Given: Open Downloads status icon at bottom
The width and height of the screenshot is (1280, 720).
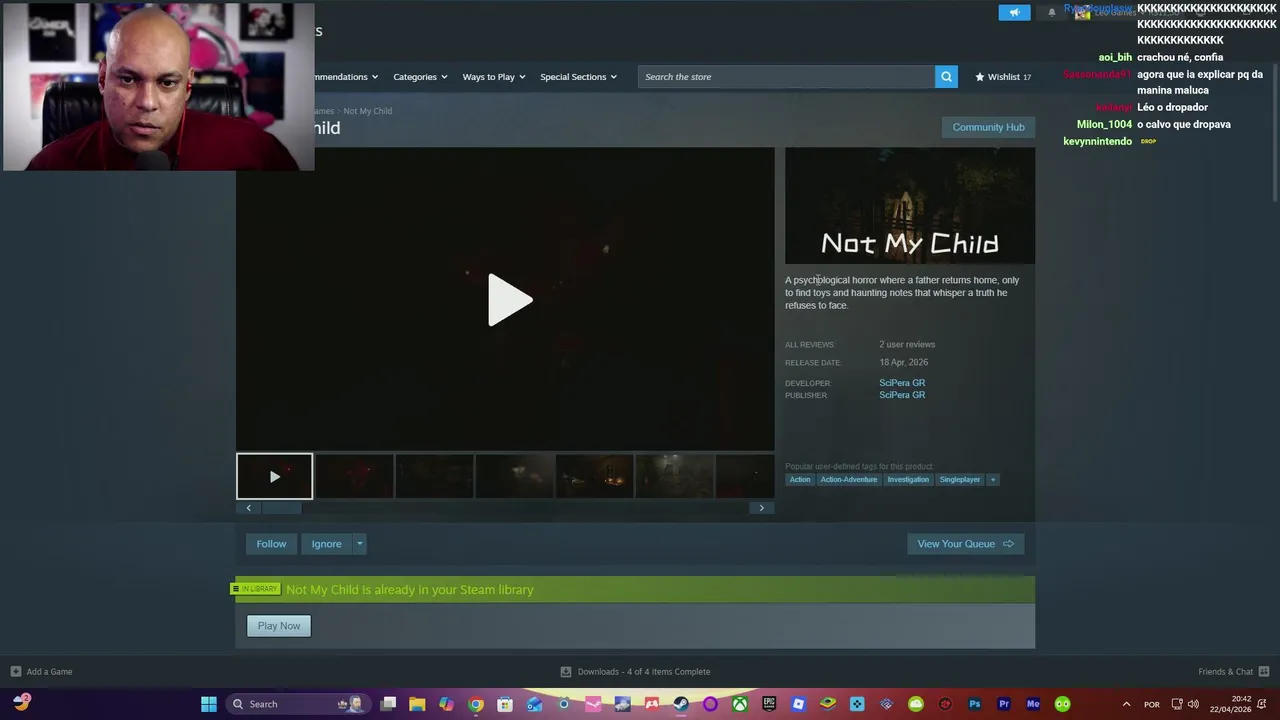Looking at the screenshot, I should pyautogui.click(x=566, y=672).
